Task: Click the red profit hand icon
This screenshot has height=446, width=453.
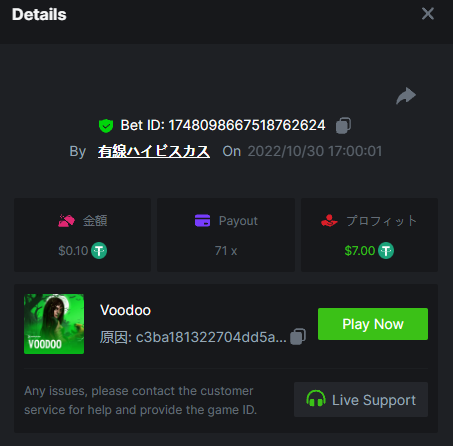Action: pyautogui.click(x=329, y=221)
